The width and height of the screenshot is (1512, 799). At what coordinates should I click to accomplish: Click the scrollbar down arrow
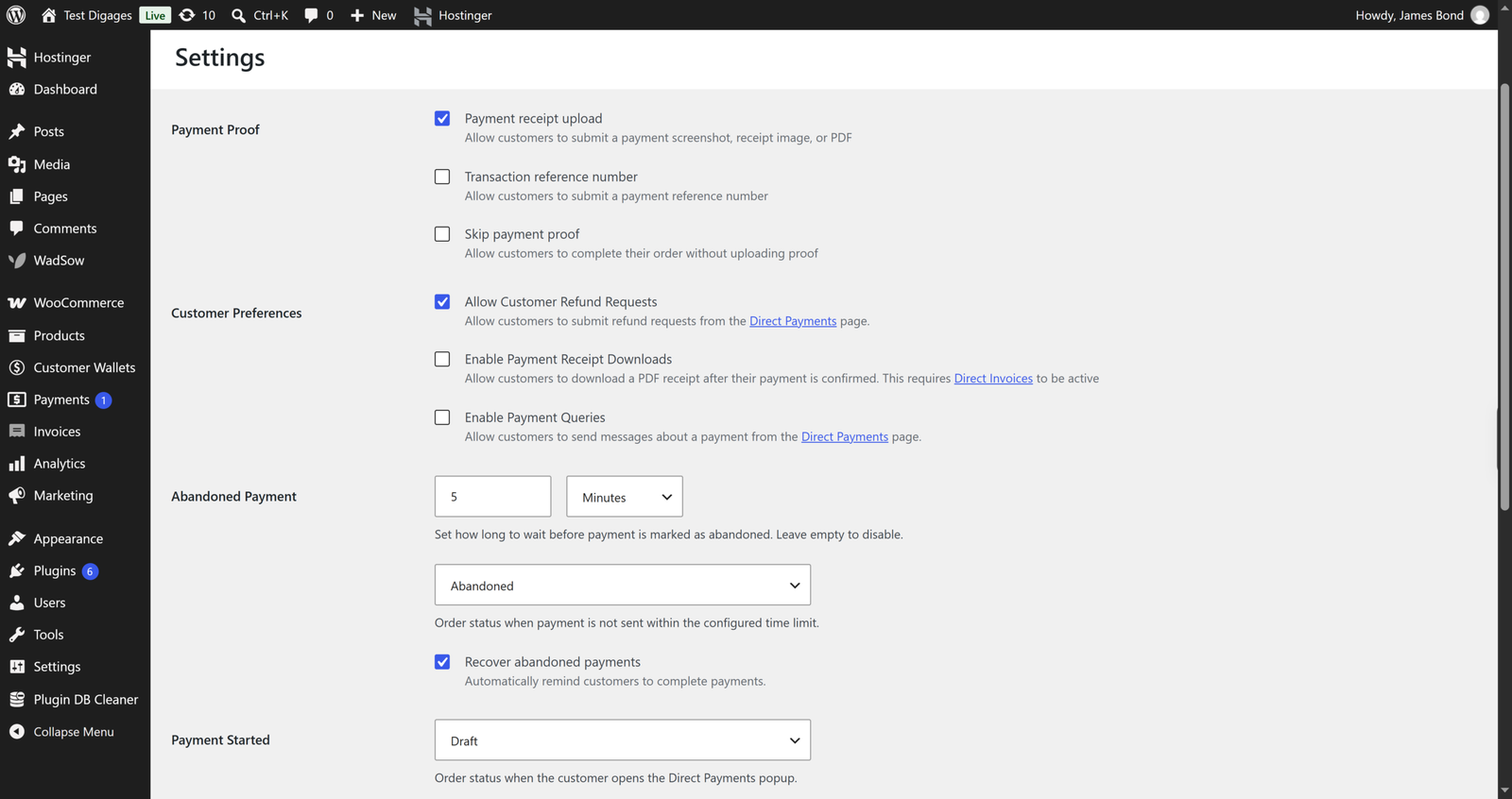(x=1504, y=790)
